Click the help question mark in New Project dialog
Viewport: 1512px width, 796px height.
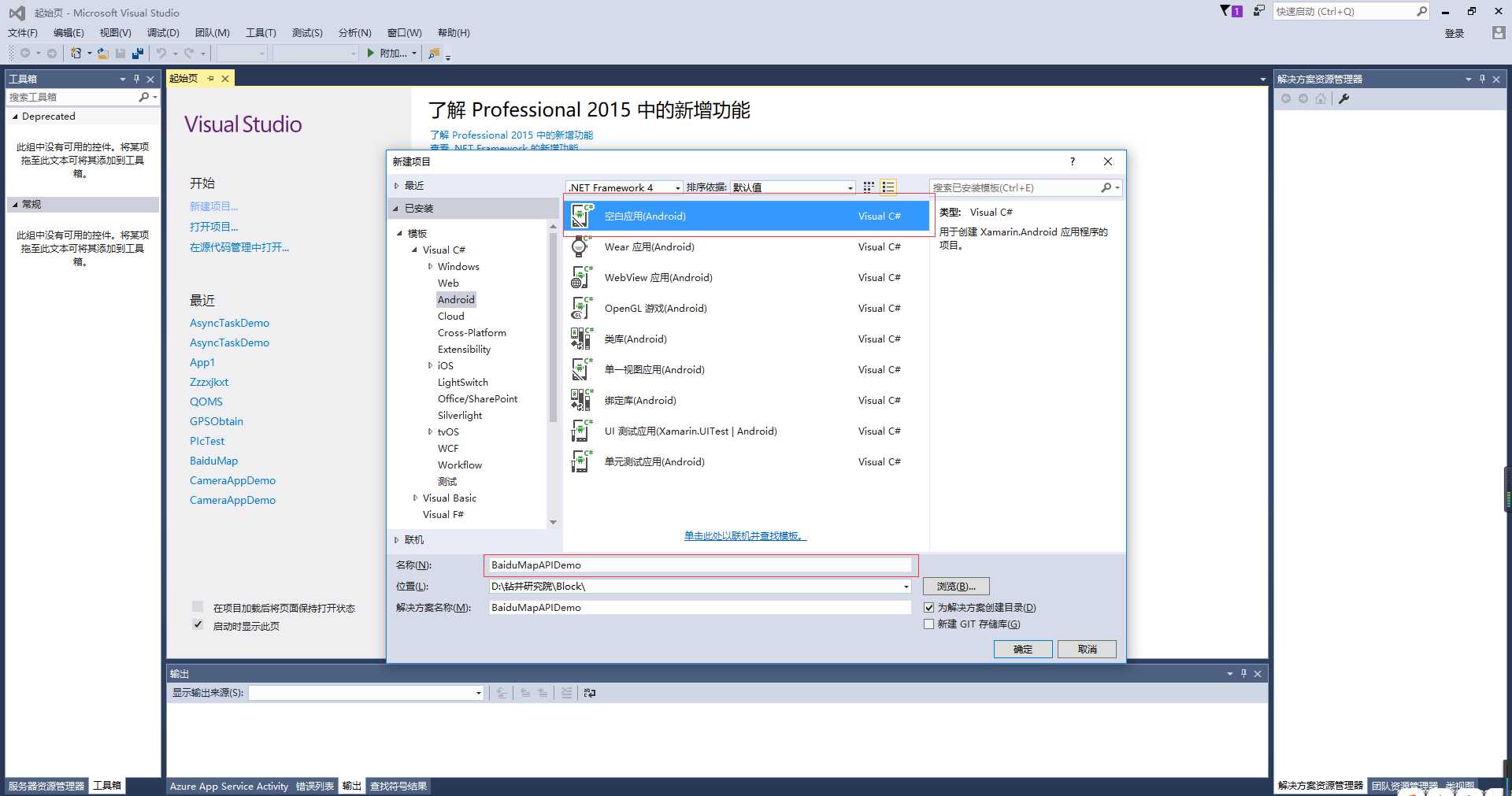[x=1072, y=161]
